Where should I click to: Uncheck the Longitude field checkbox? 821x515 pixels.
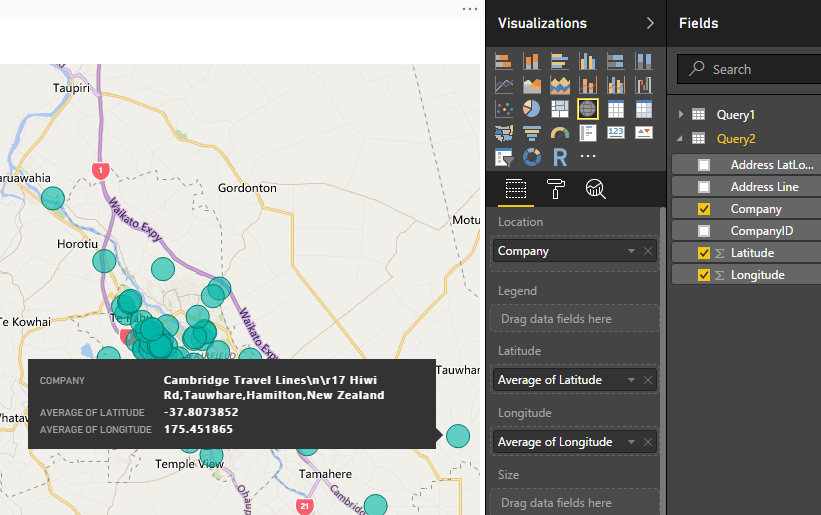coord(704,275)
